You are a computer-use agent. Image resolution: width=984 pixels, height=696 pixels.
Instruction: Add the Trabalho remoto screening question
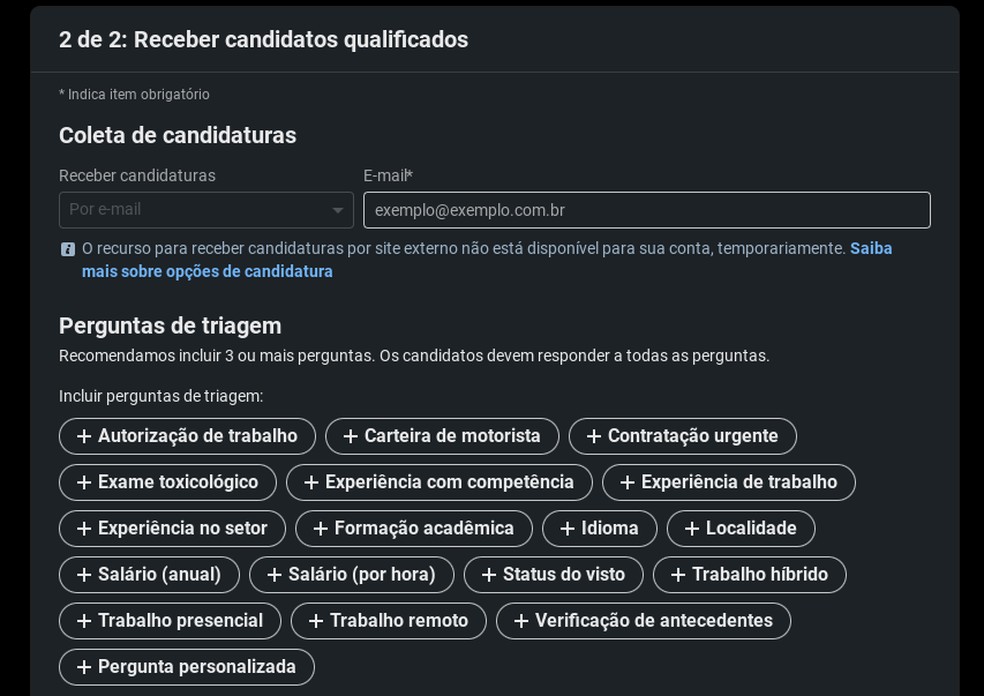click(x=388, y=620)
